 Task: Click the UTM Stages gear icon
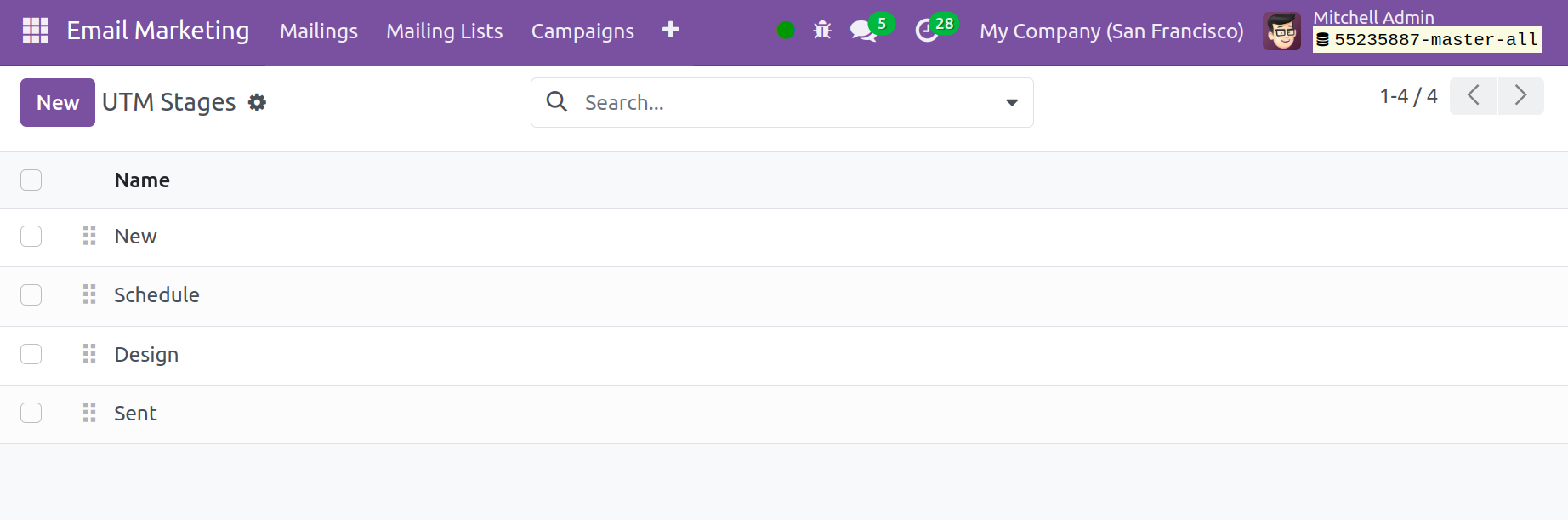pos(257,103)
